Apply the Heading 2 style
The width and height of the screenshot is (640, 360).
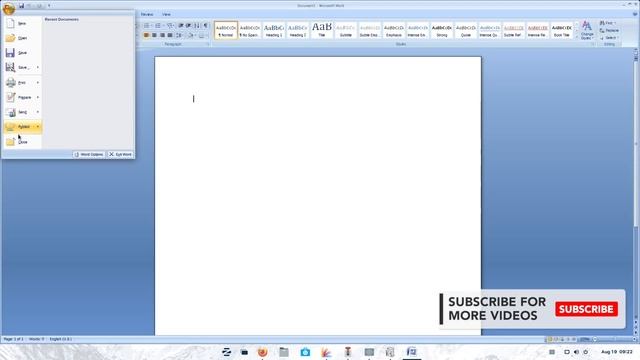pos(298,30)
